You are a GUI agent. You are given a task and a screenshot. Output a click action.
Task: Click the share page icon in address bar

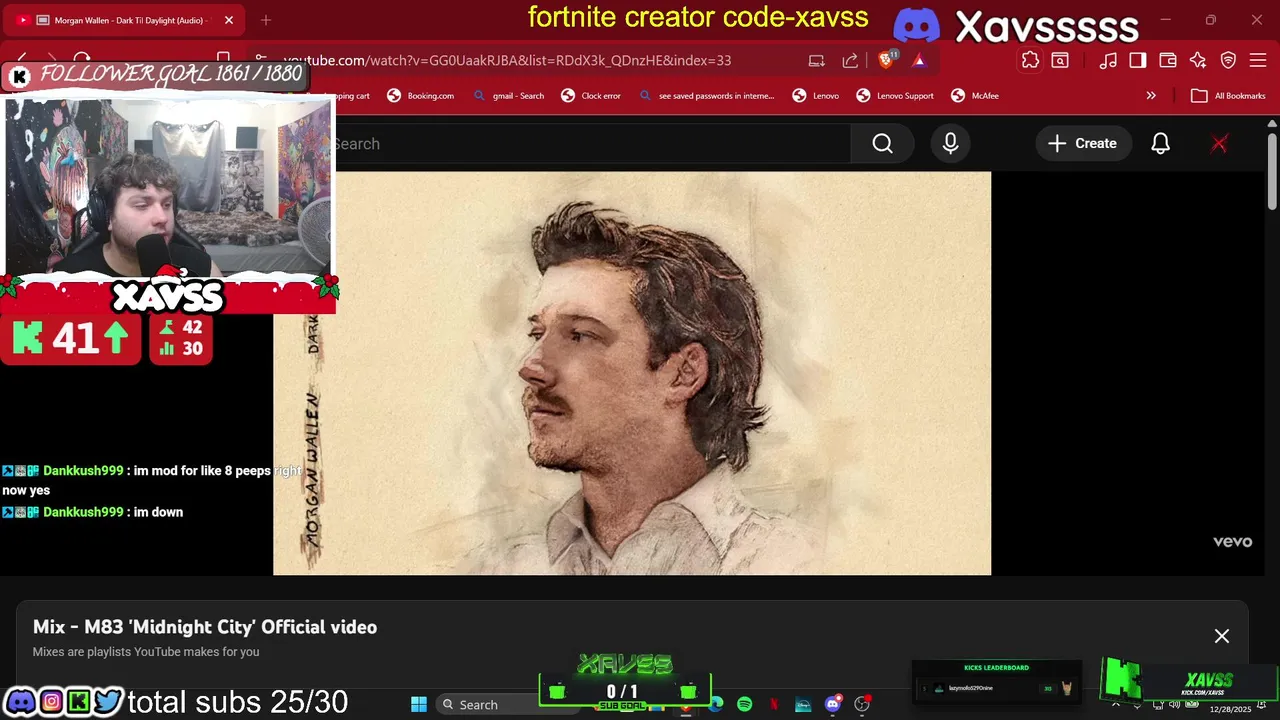pyautogui.click(x=850, y=60)
